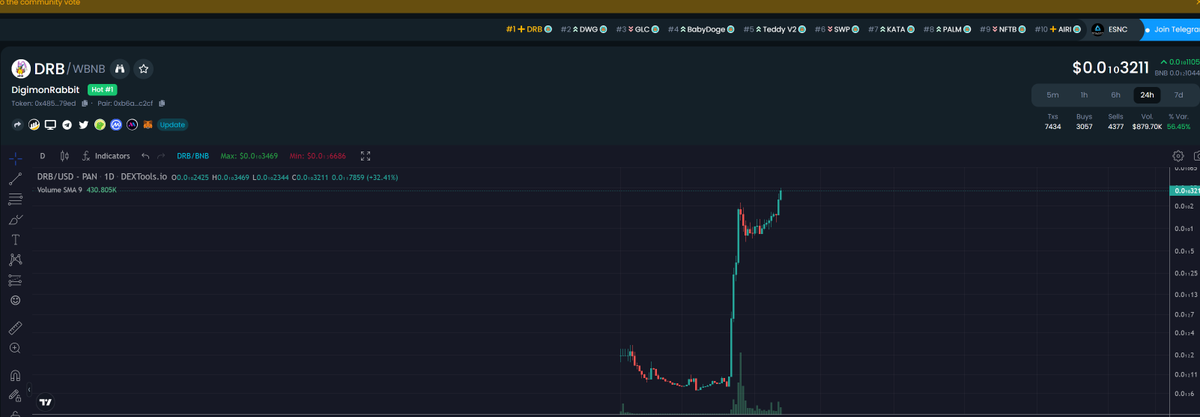Open hot pair #3 GLC
The width and height of the screenshot is (1200, 417).
coord(637,29)
